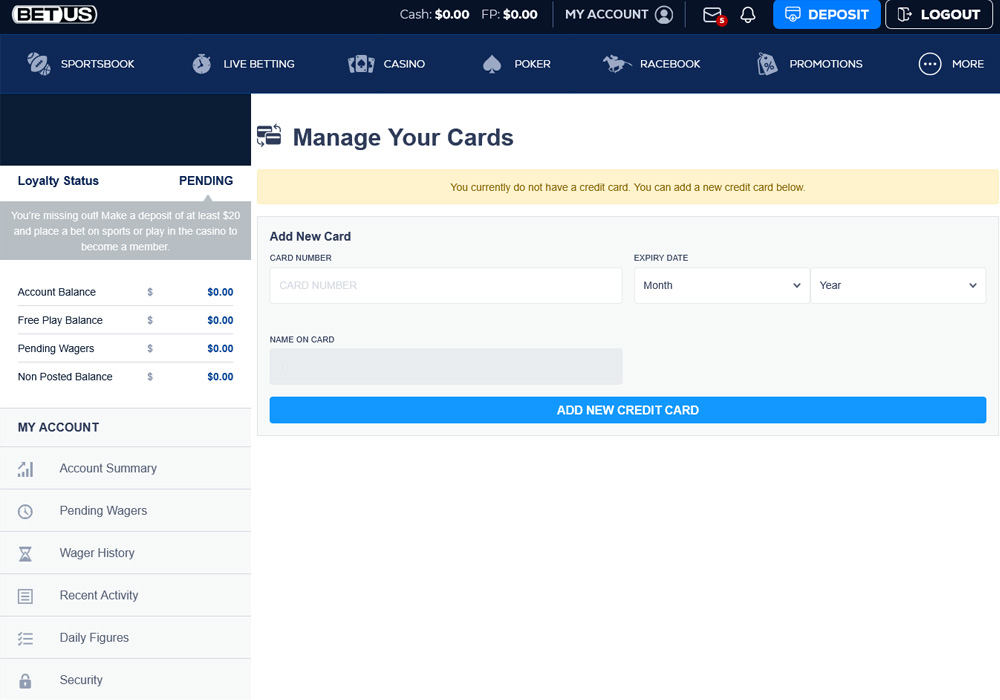Expand the MORE navigation menu

pyautogui.click(x=929, y=63)
